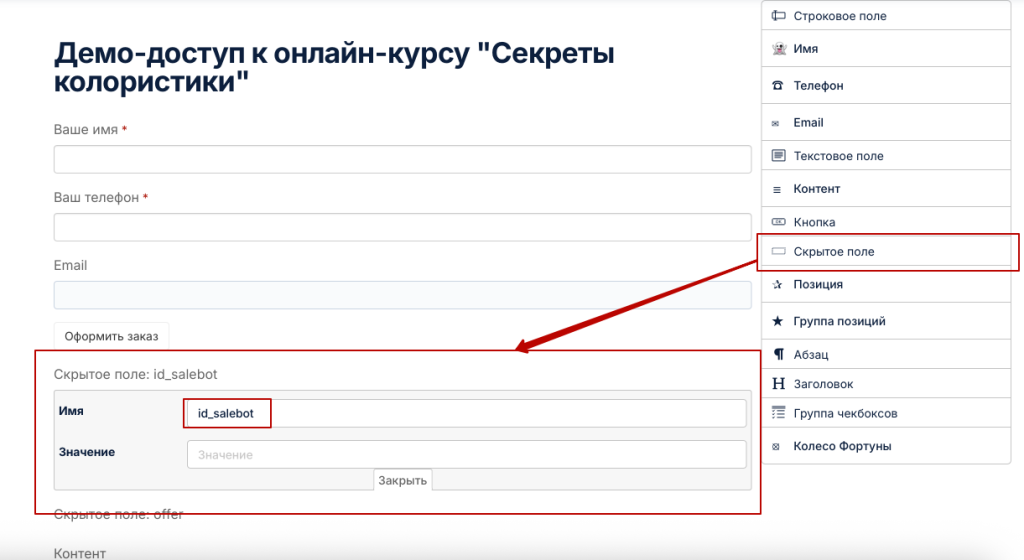Click the outlined star icon beside Позиция

tap(777, 285)
